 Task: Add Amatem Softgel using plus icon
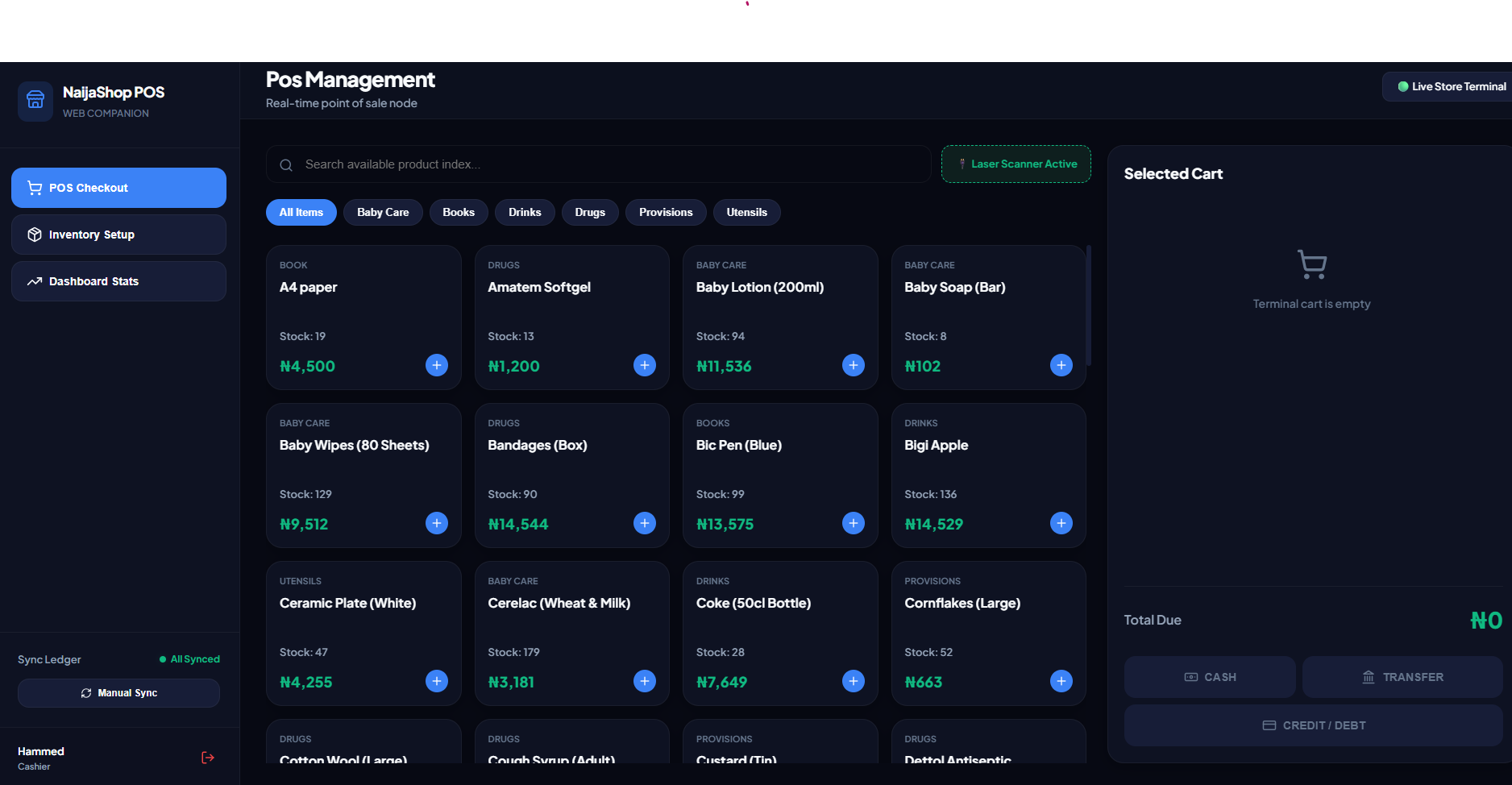[x=645, y=365]
